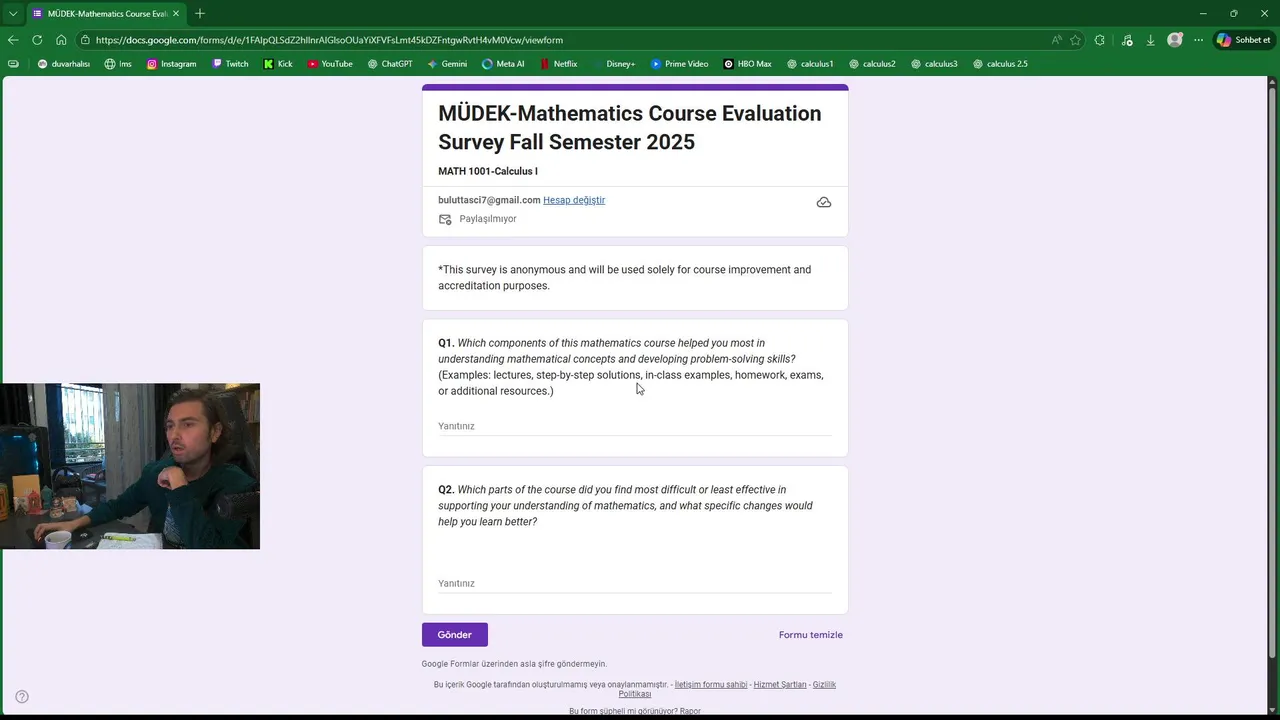The image size is (1280, 720).
Task: Open the Netflix bookmark
Action: [x=558, y=64]
